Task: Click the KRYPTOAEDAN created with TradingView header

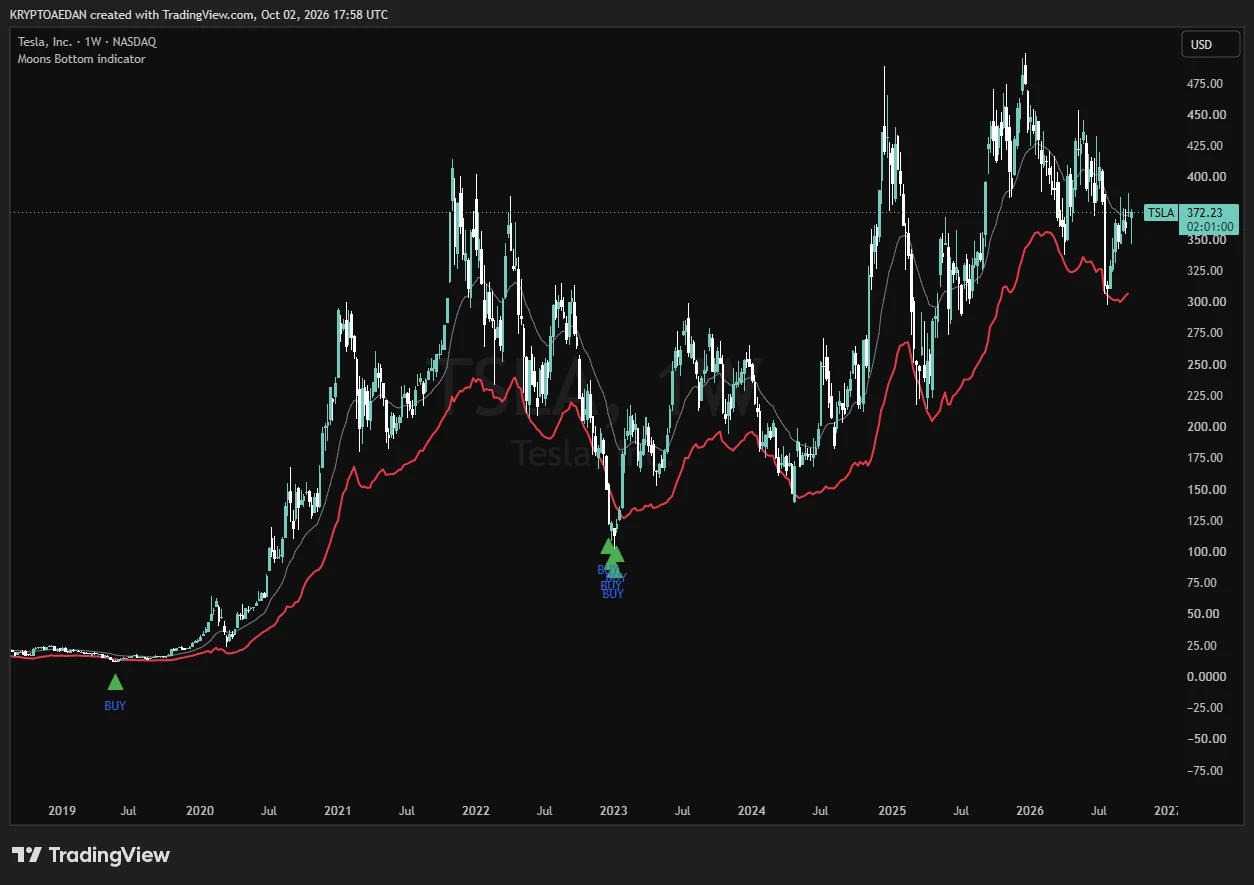Action: [x=198, y=15]
